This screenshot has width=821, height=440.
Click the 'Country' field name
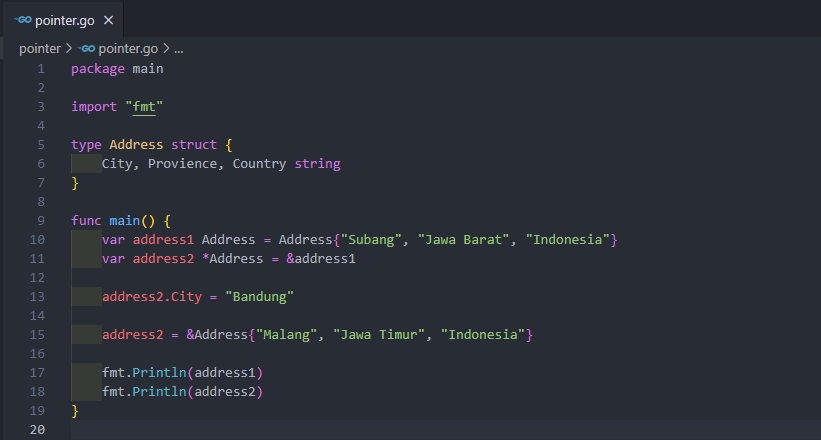tap(259, 163)
